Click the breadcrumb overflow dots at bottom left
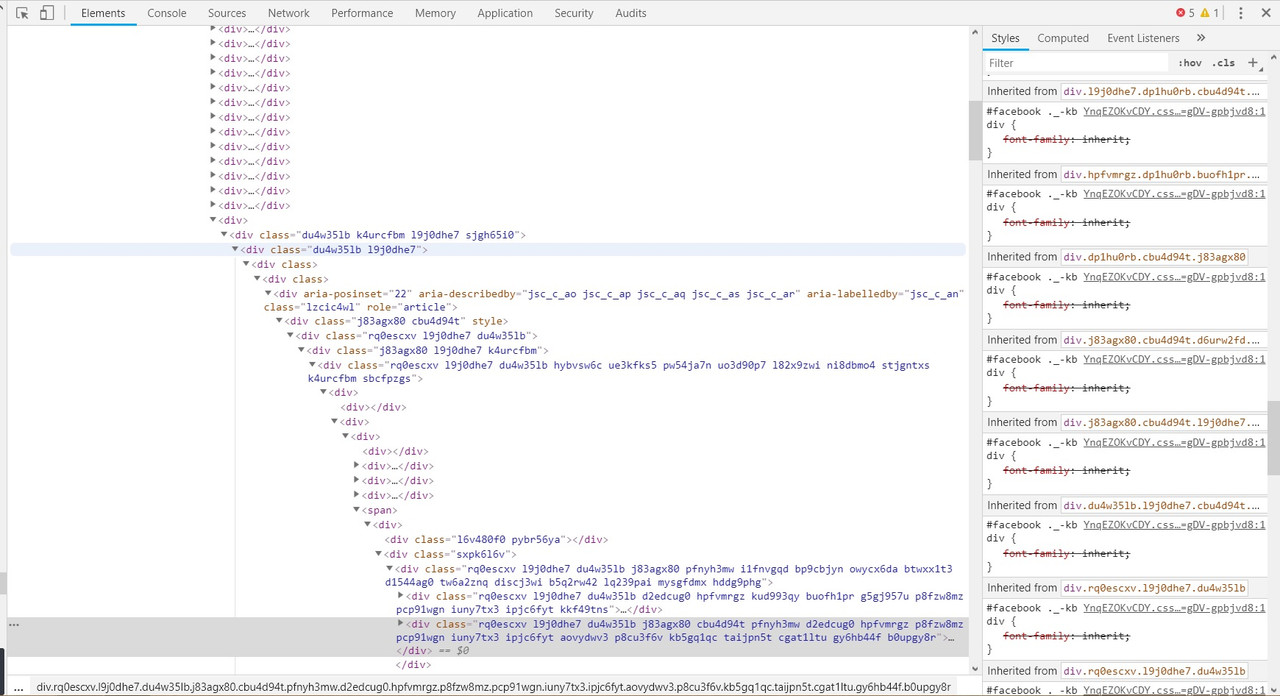This screenshot has width=1280, height=696. 18,687
